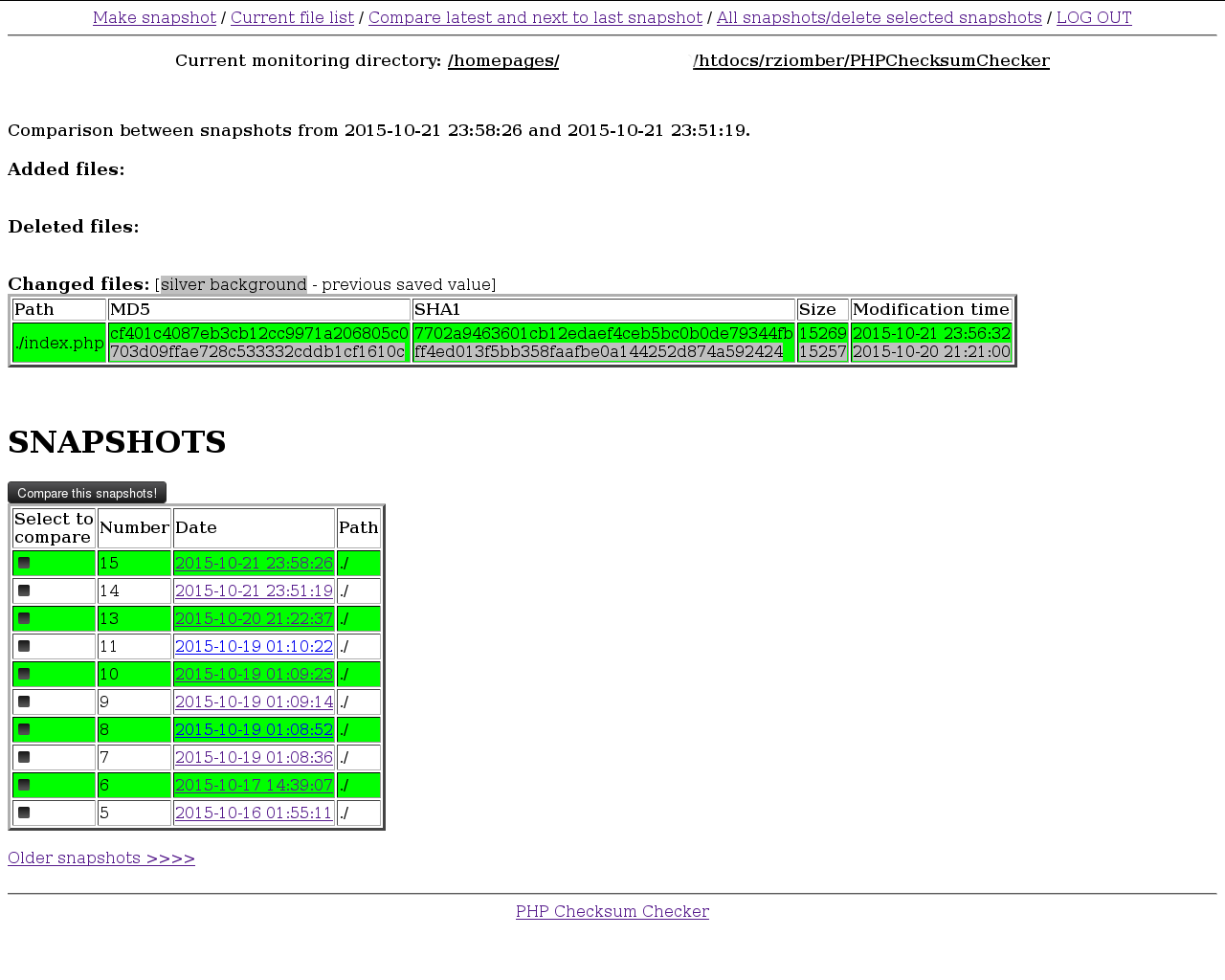Click Older snapshots link
The width and height of the screenshot is (1225, 980).
coord(100,857)
